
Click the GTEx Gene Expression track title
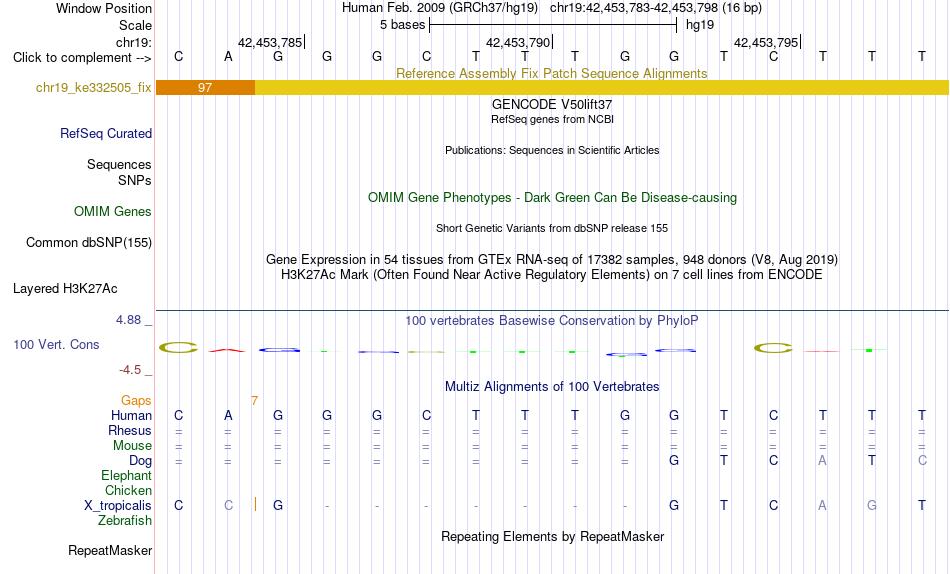(552, 259)
